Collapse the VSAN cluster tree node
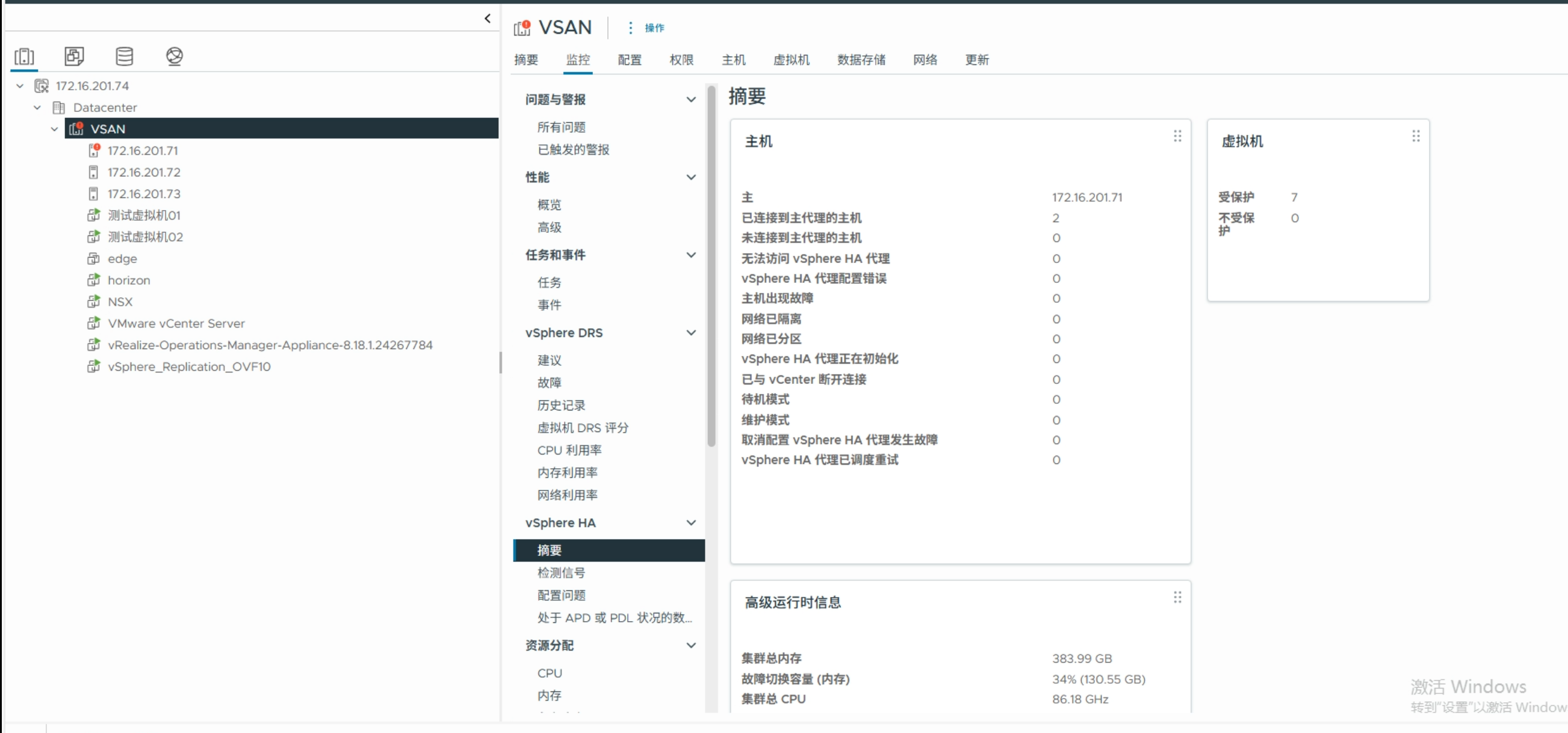1568x733 pixels. (x=54, y=129)
